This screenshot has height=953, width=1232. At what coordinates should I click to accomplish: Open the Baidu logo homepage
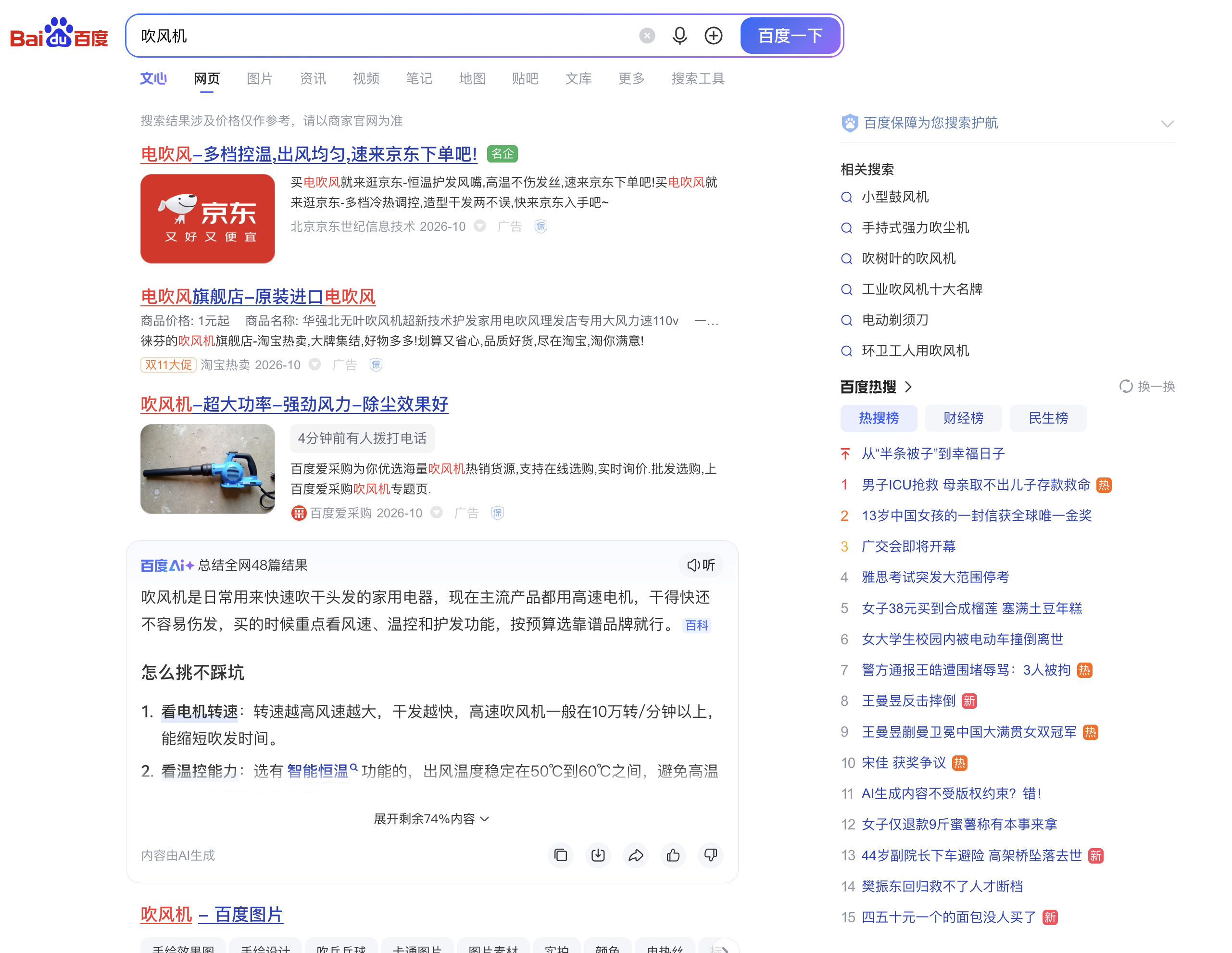click(x=59, y=34)
